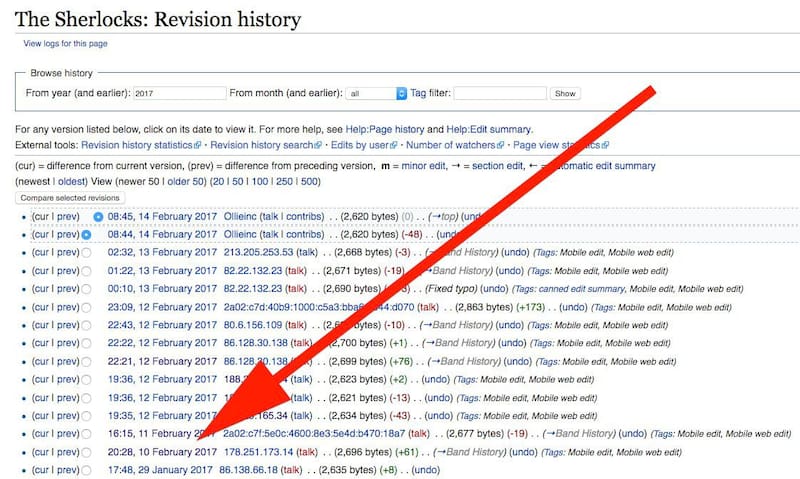Viewport: 800px width, 479px height.
Task: Undo the 17:48, 29 January 2017 edit
Action: (x=425, y=469)
